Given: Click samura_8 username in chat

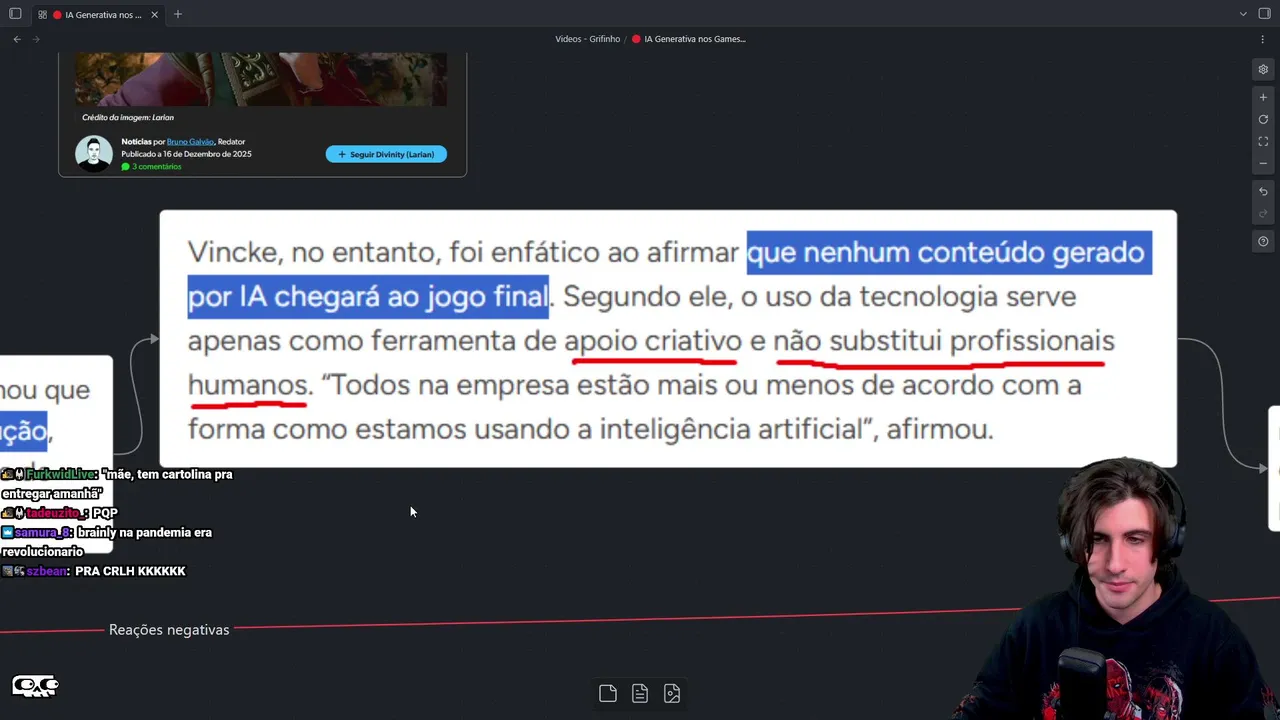Looking at the screenshot, I should click(42, 533).
